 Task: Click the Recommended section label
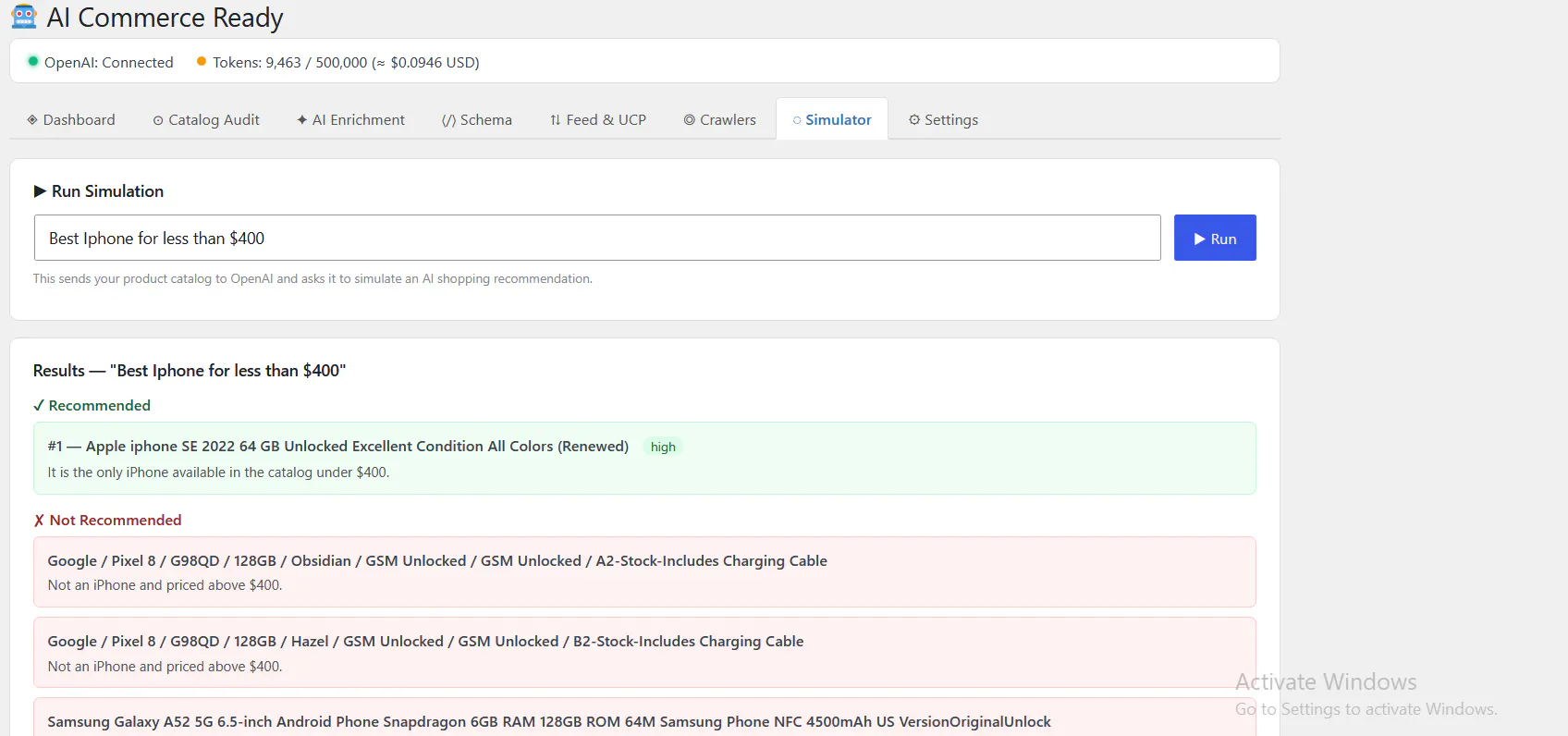(x=100, y=406)
